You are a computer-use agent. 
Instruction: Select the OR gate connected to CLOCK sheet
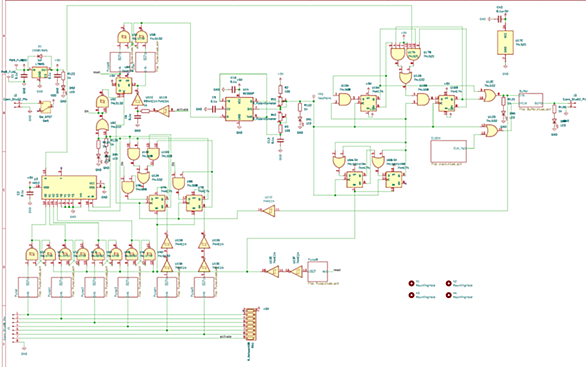coord(491,130)
